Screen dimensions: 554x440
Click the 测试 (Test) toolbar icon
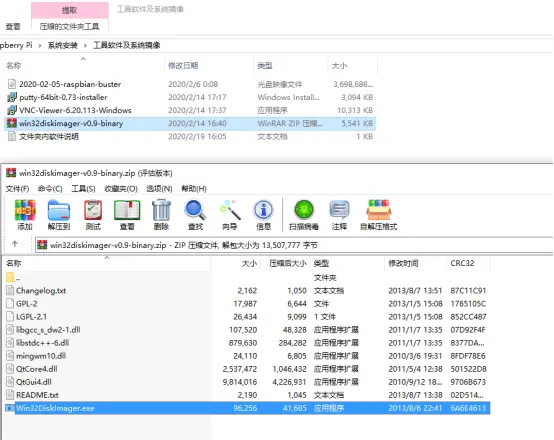pyautogui.click(x=93, y=210)
